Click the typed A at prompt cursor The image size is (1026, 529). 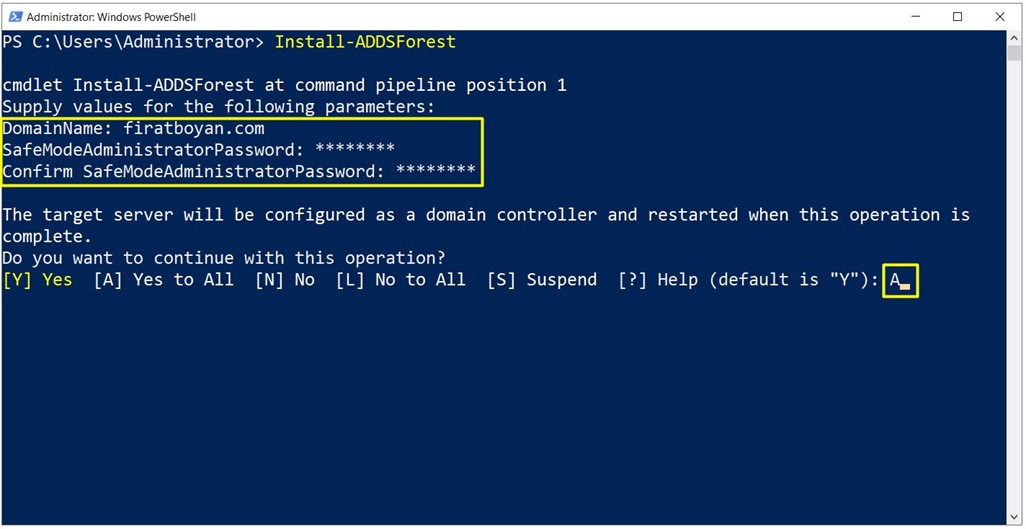click(894, 280)
